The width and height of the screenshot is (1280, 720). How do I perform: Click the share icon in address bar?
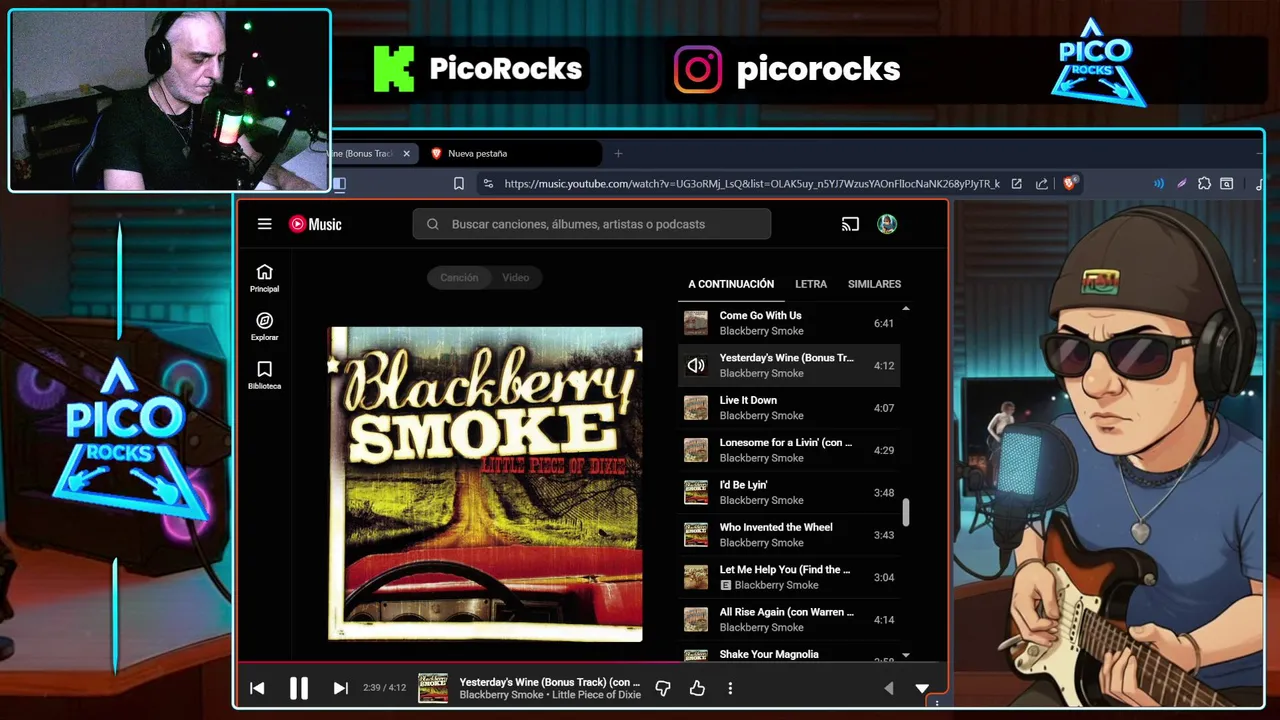tap(1042, 183)
